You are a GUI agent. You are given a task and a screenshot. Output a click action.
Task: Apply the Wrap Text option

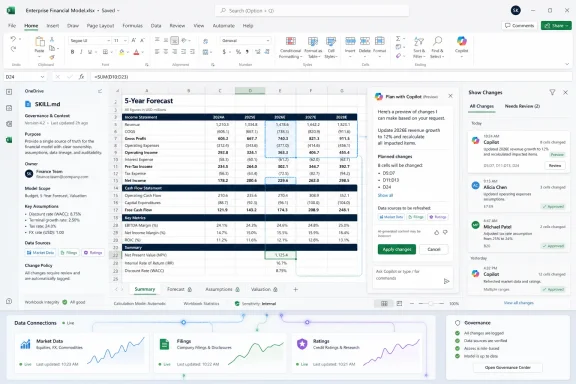click(x=205, y=41)
